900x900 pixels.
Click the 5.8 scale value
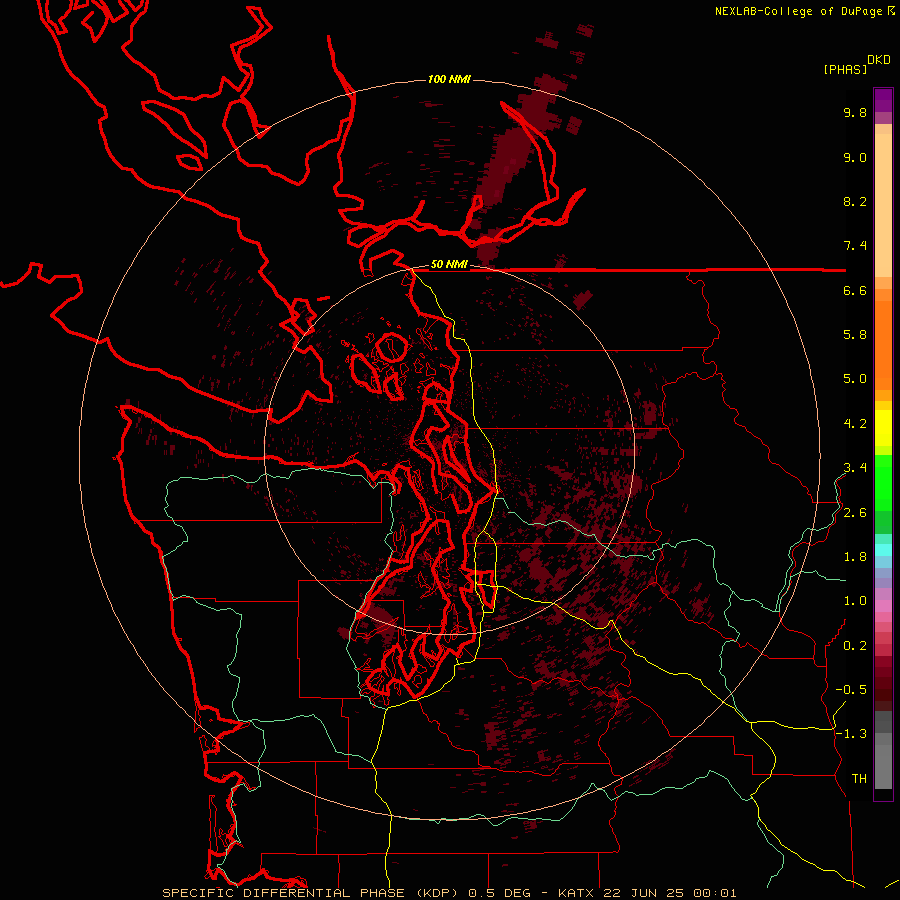point(855,334)
